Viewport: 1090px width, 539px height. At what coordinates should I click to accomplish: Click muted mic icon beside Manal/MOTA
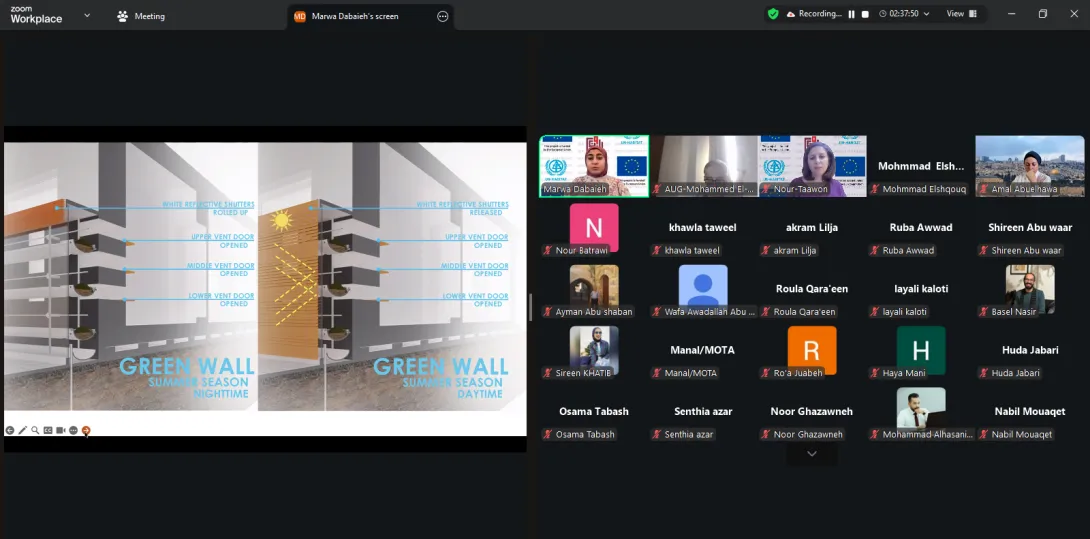(657, 373)
